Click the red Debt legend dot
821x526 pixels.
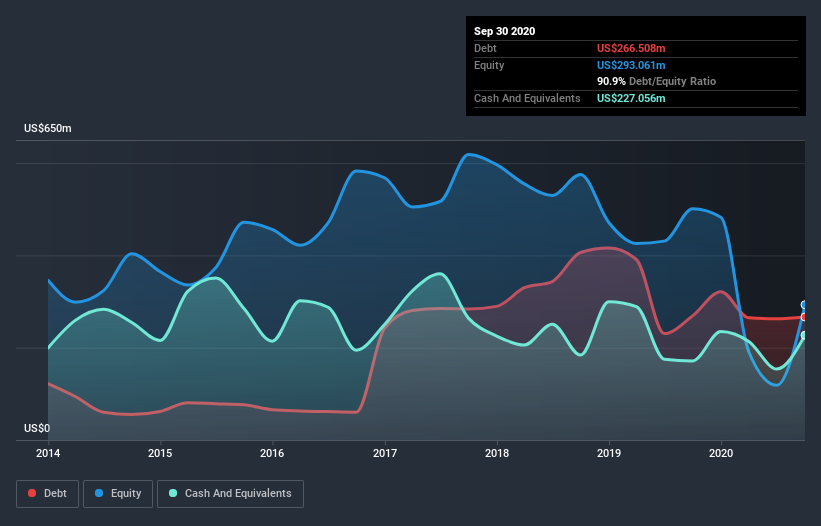[32, 493]
